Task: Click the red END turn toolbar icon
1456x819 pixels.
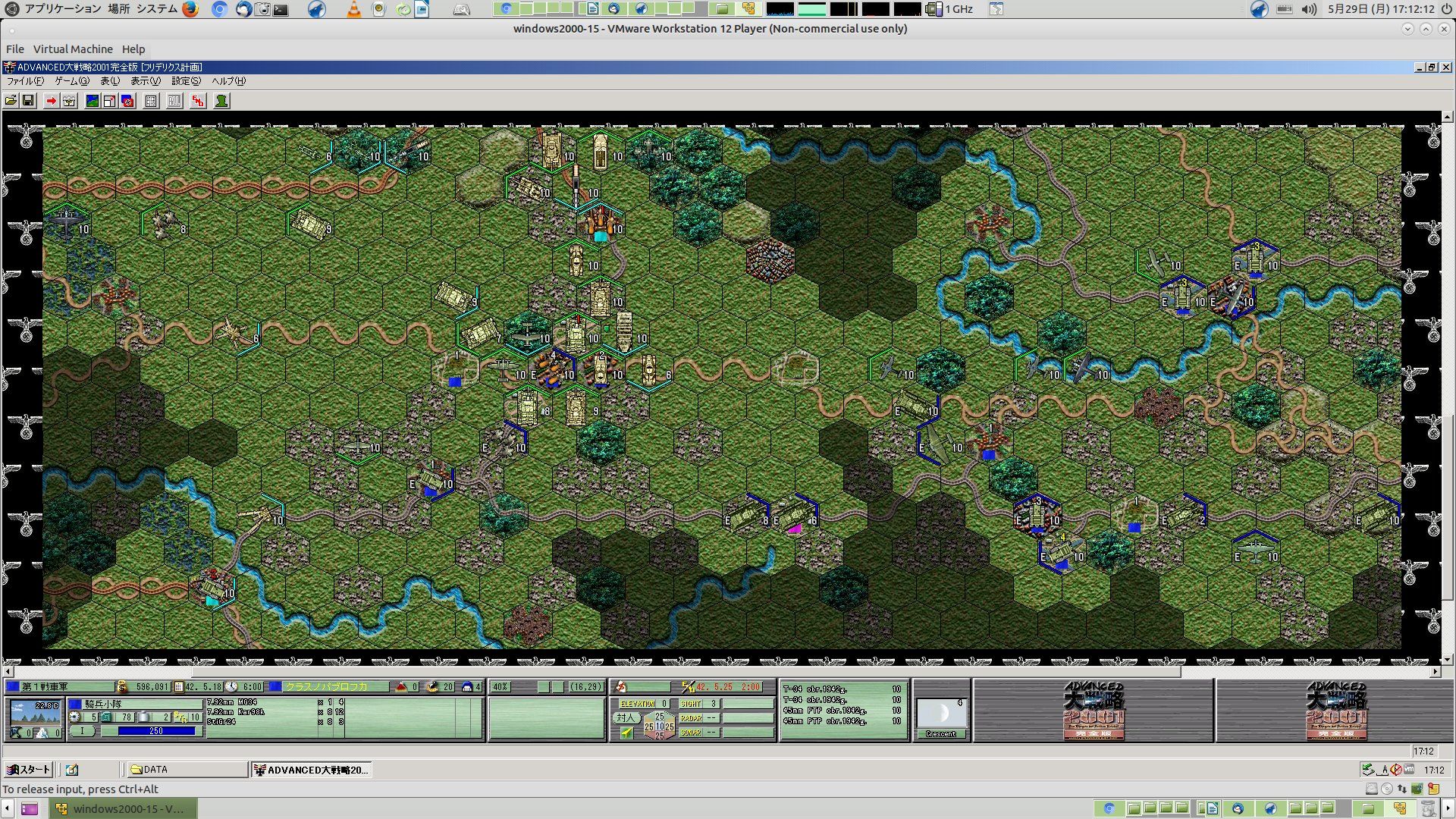Action: (198, 101)
